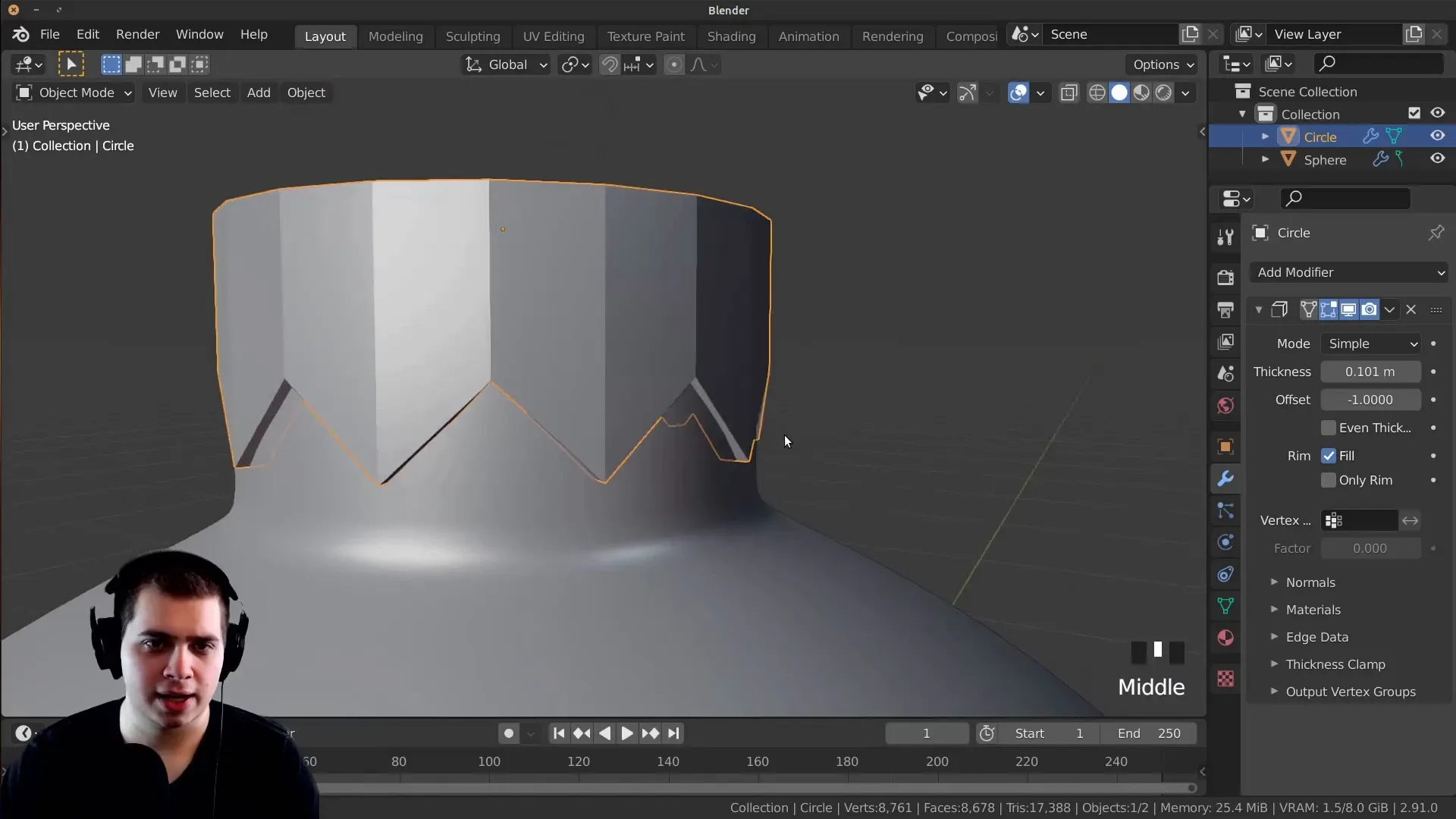The image size is (1456, 819).
Task: Open the Render properties tab icon
Action: [1225, 278]
